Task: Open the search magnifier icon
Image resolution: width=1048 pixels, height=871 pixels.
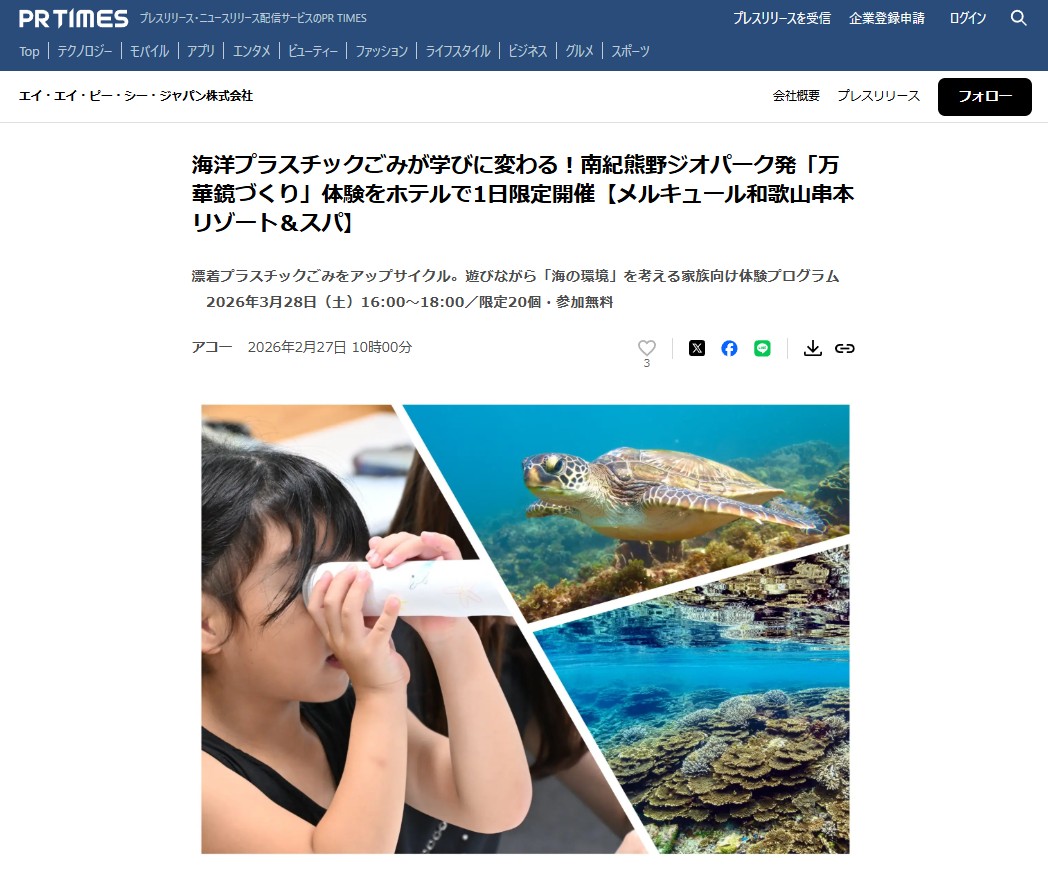Action: pyautogui.click(x=1018, y=18)
